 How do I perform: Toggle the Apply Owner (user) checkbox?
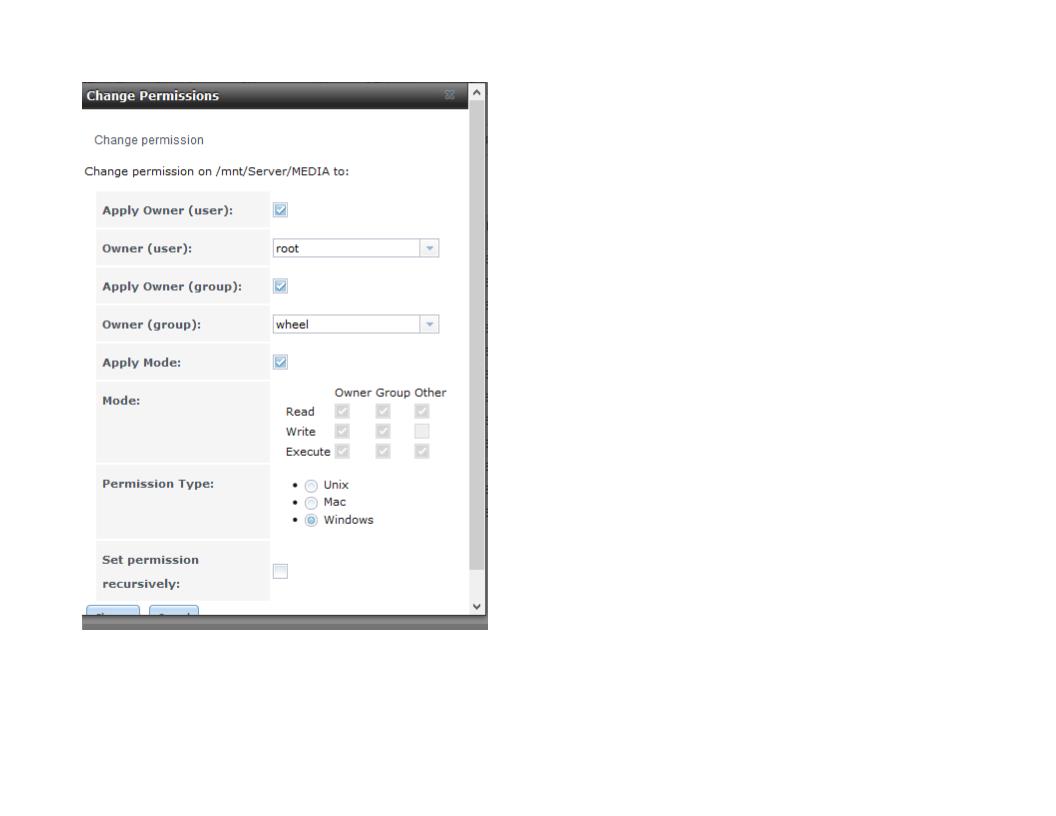pyautogui.click(x=280, y=210)
